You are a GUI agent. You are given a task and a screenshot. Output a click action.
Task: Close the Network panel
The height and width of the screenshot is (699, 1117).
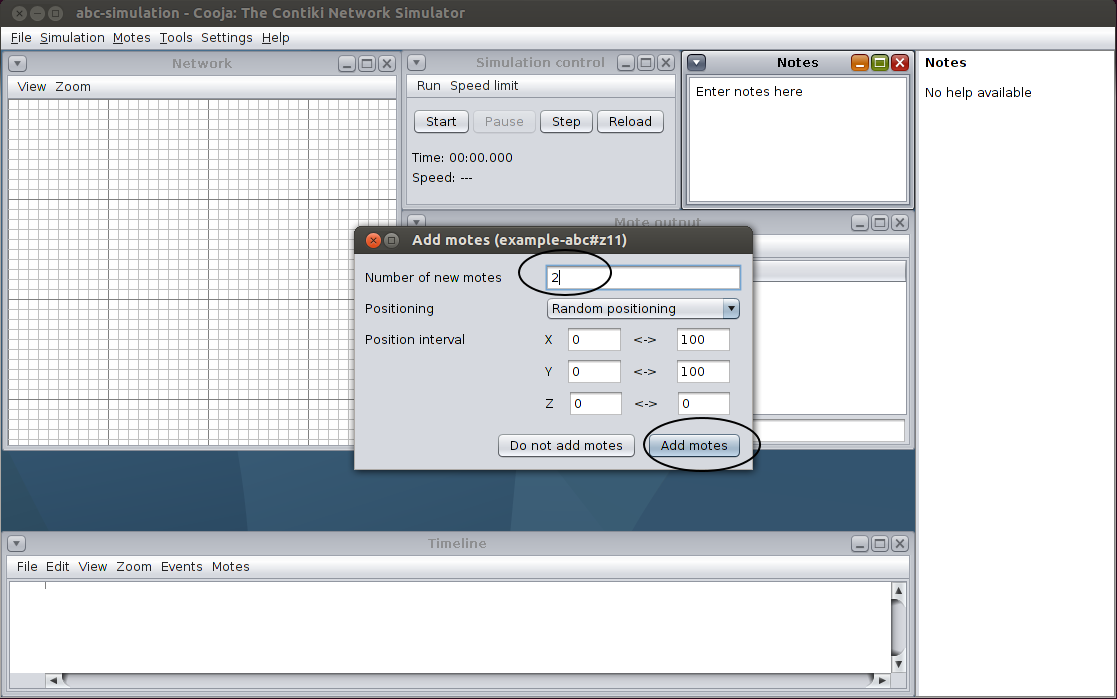pyautogui.click(x=387, y=64)
